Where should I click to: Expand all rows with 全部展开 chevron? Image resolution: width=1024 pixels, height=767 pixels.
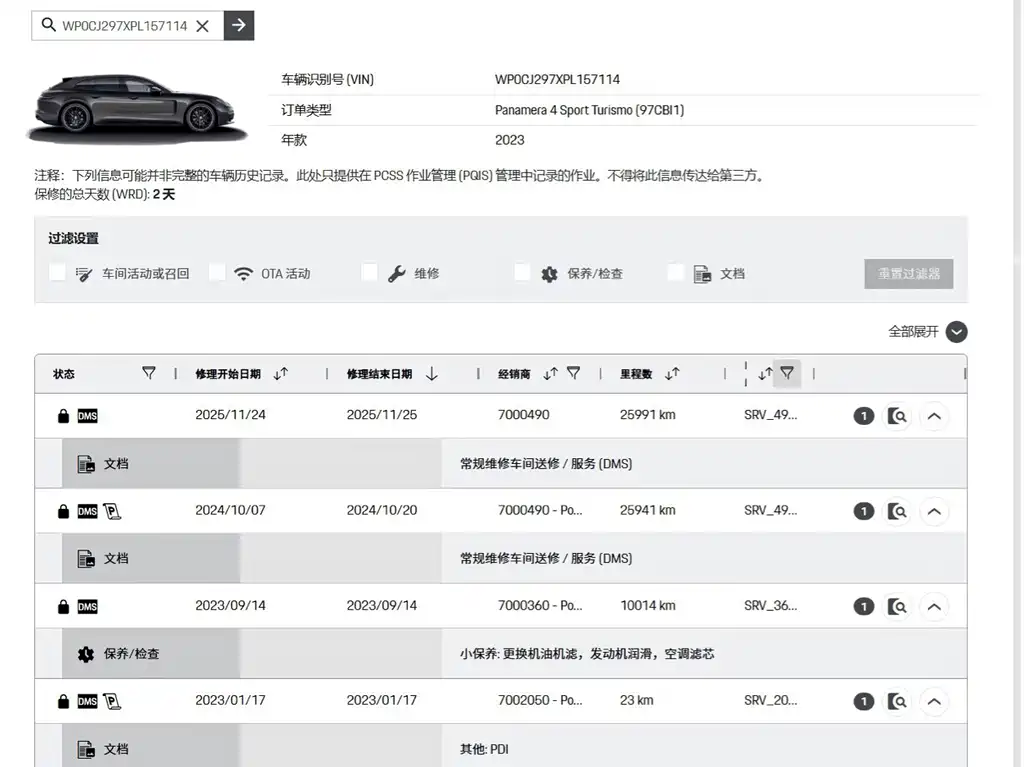(x=956, y=332)
